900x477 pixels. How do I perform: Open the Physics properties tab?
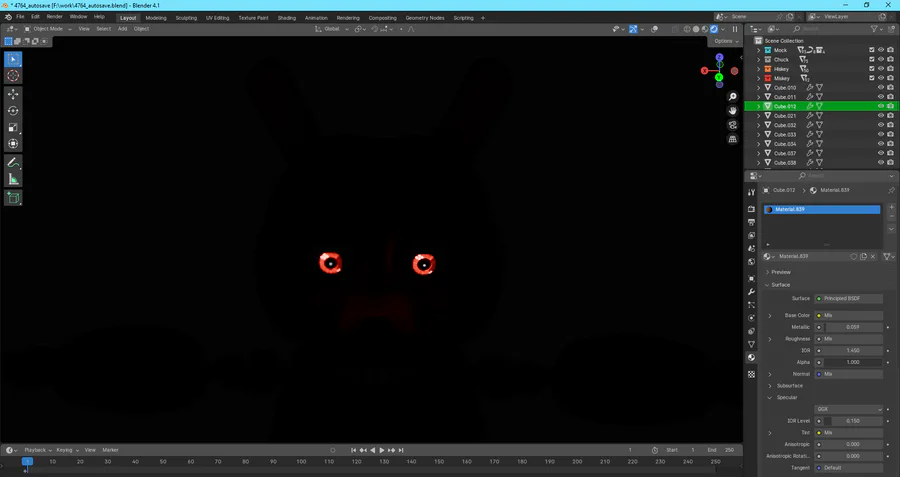[751, 318]
